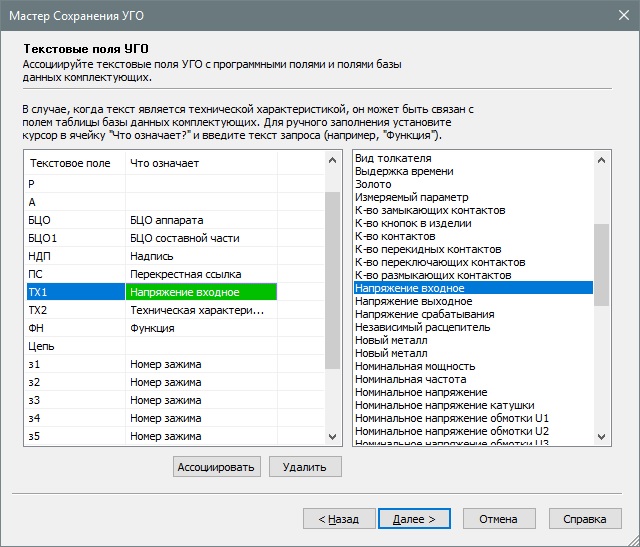Click the Ассоциировать button
The height and width of the screenshot is (547, 640).
click(218, 467)
